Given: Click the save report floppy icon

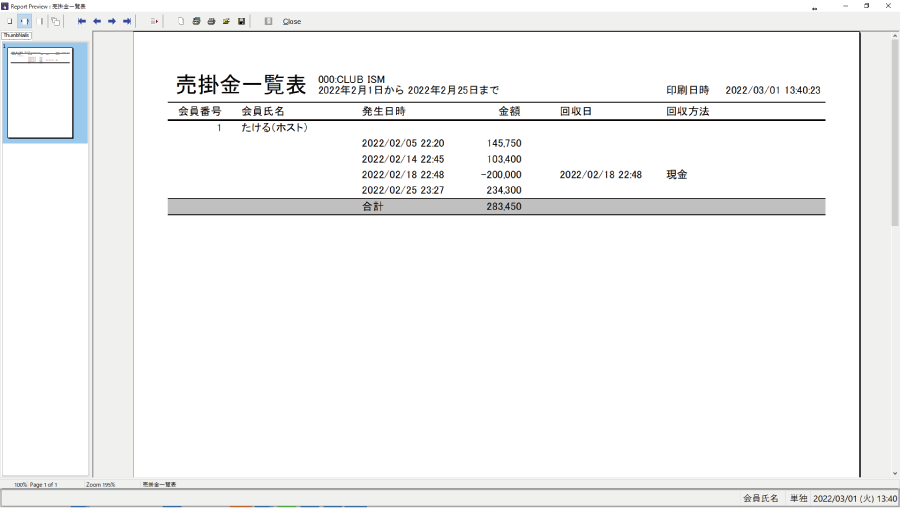Looking at the screenshot, I should tap(241, 21).
